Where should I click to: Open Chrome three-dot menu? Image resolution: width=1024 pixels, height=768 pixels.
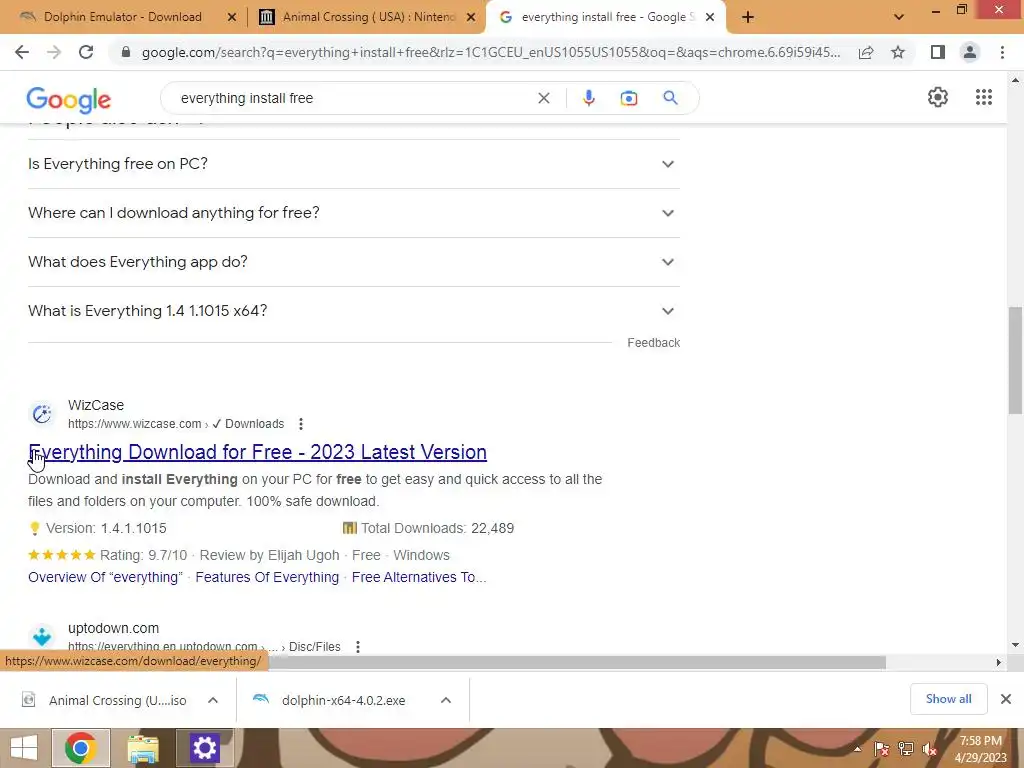pyautogui.click(x=1002, y=52)
